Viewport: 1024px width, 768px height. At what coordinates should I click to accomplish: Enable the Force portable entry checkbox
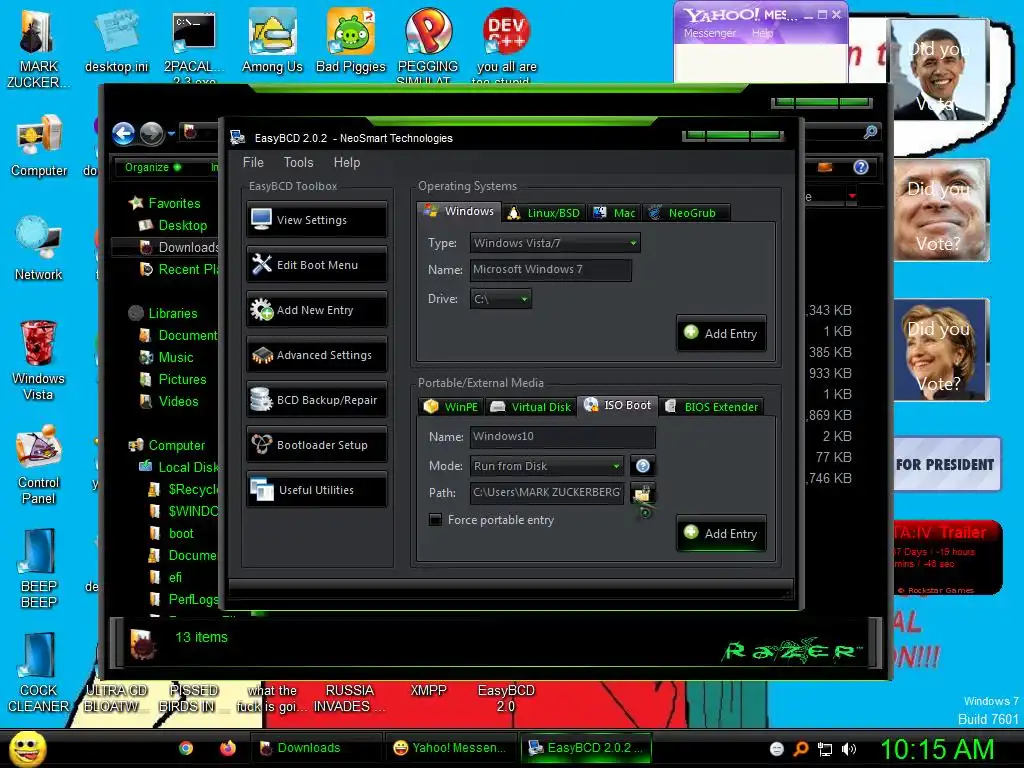tap(435, 520)
